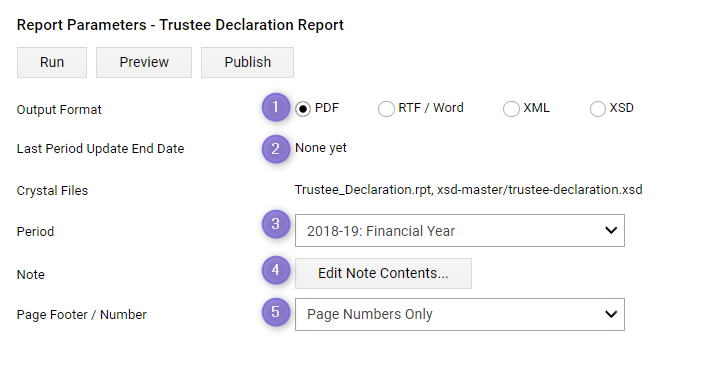
Task: Preview the report
Action: (x=144, y=62)
